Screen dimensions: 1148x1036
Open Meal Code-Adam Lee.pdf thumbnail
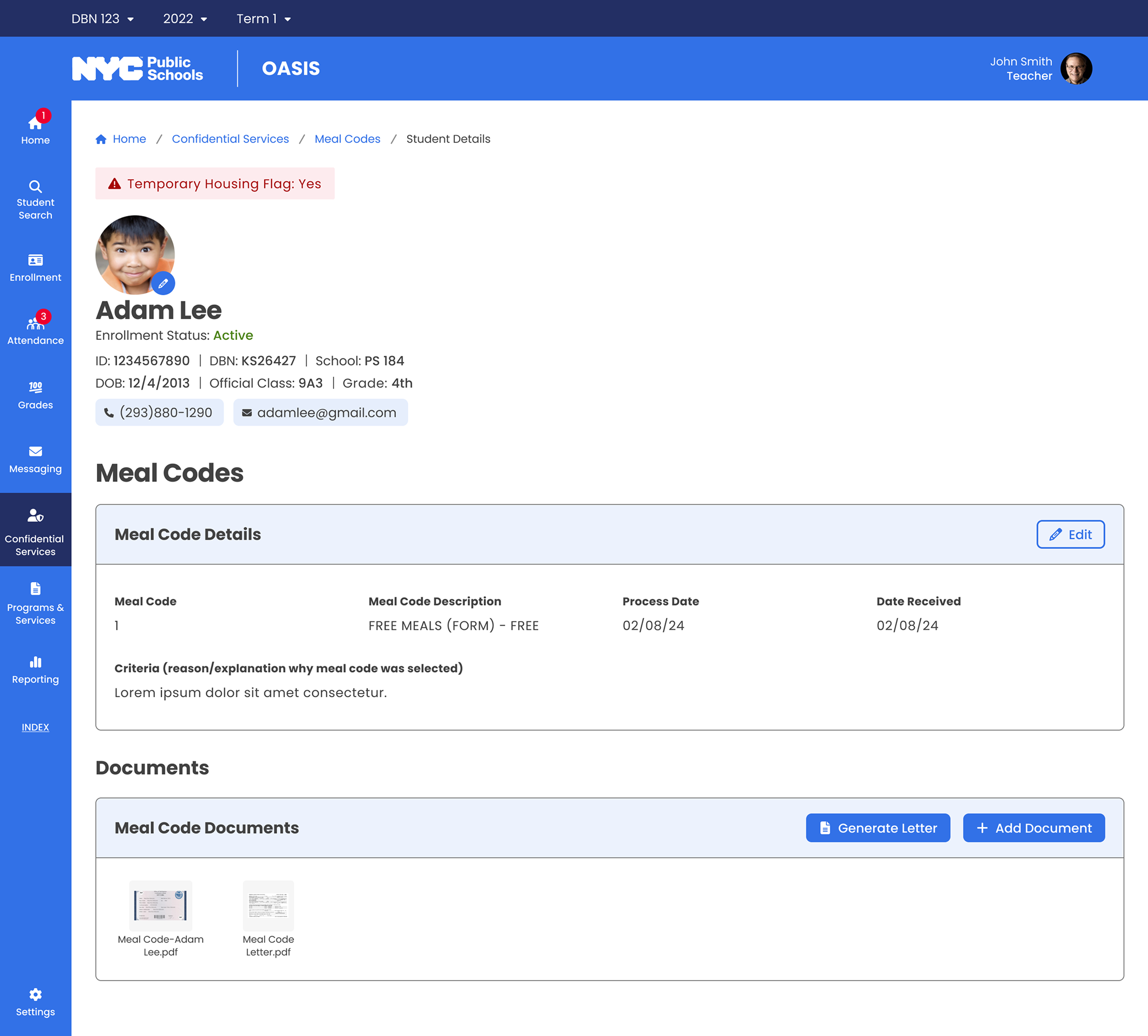161,905
